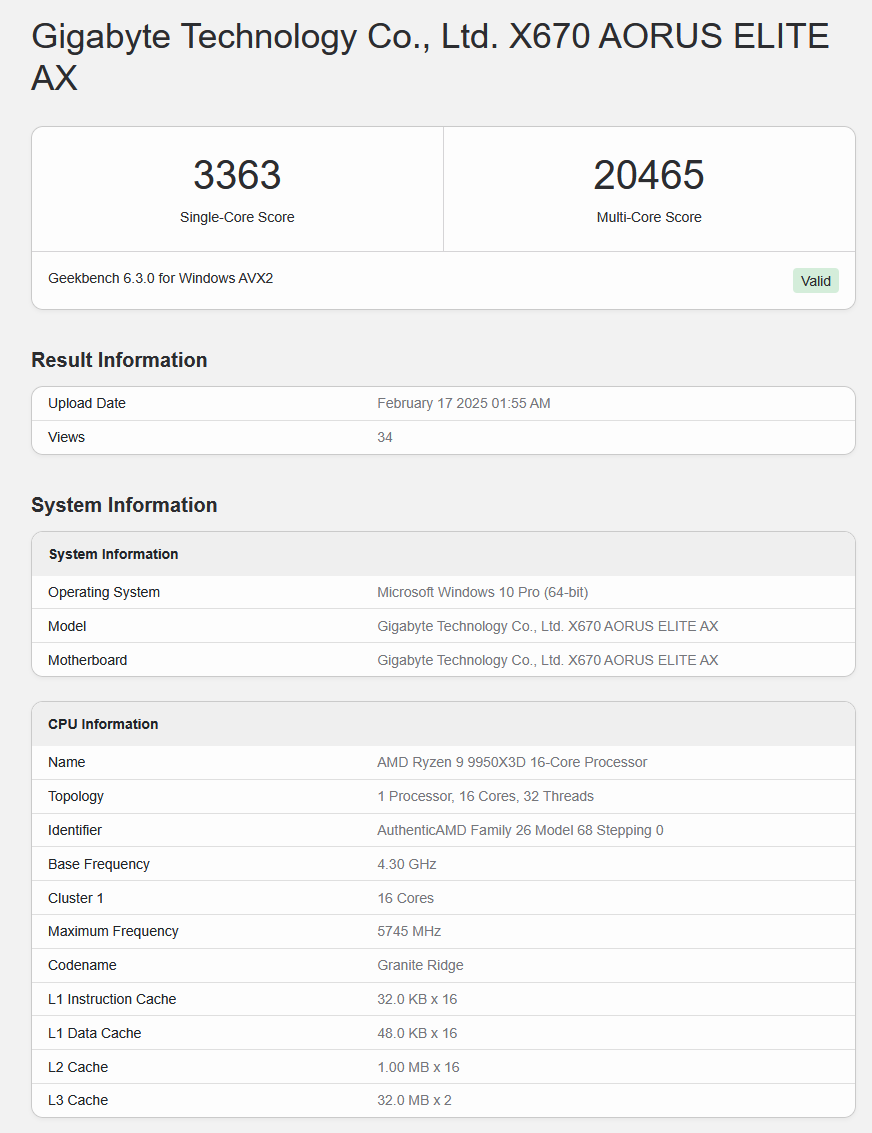The width and height of the screenshot is (872, 1133).
Task: Click the Maximum Frequency label
Action: 113,931
